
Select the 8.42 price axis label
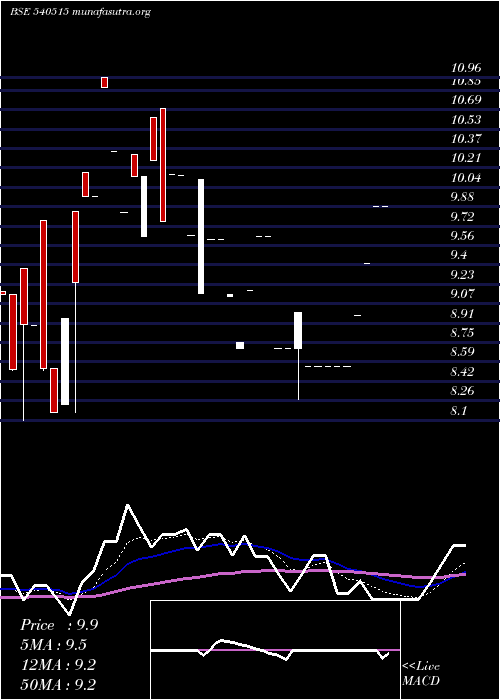462,372
